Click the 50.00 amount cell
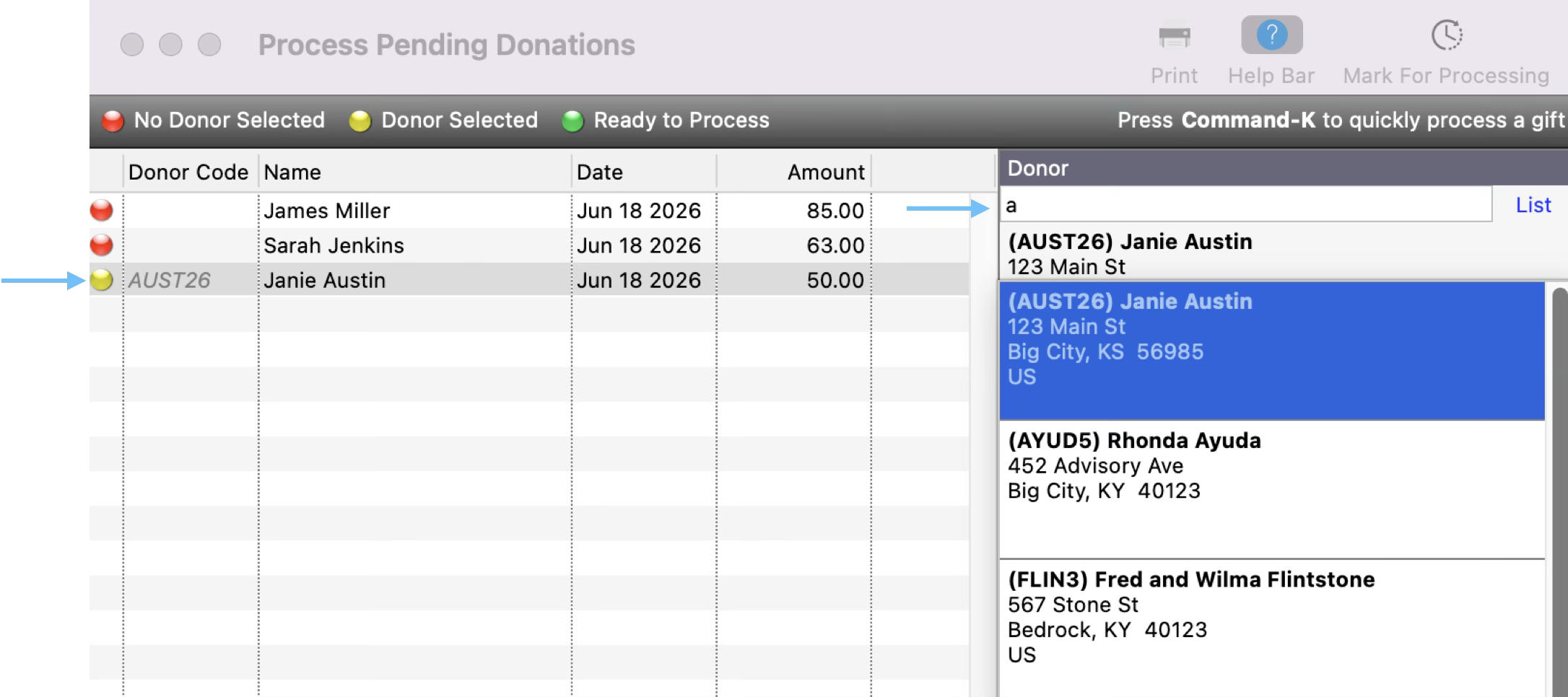 [793, 279]
